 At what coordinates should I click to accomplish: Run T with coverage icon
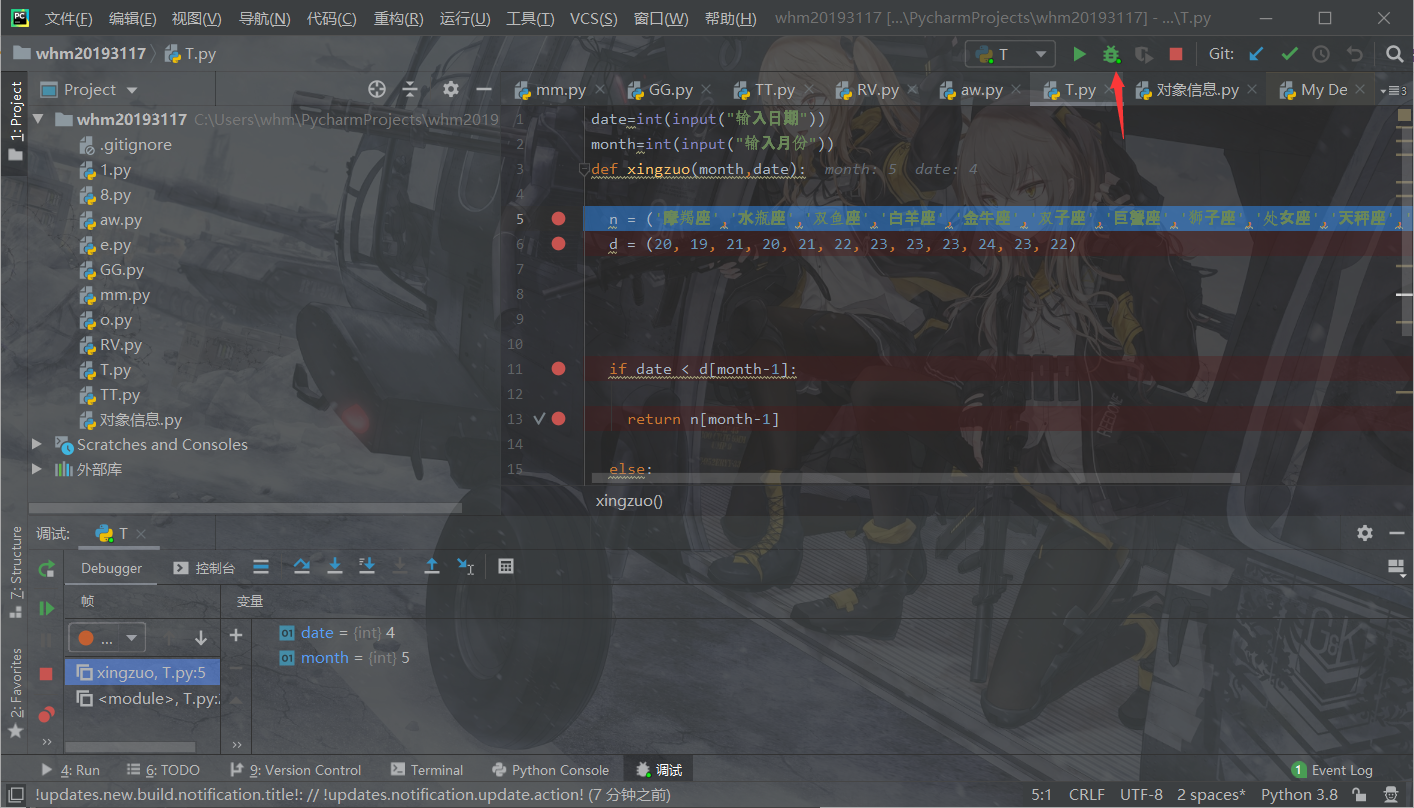pyautogui.click(x=1143, y=54)
